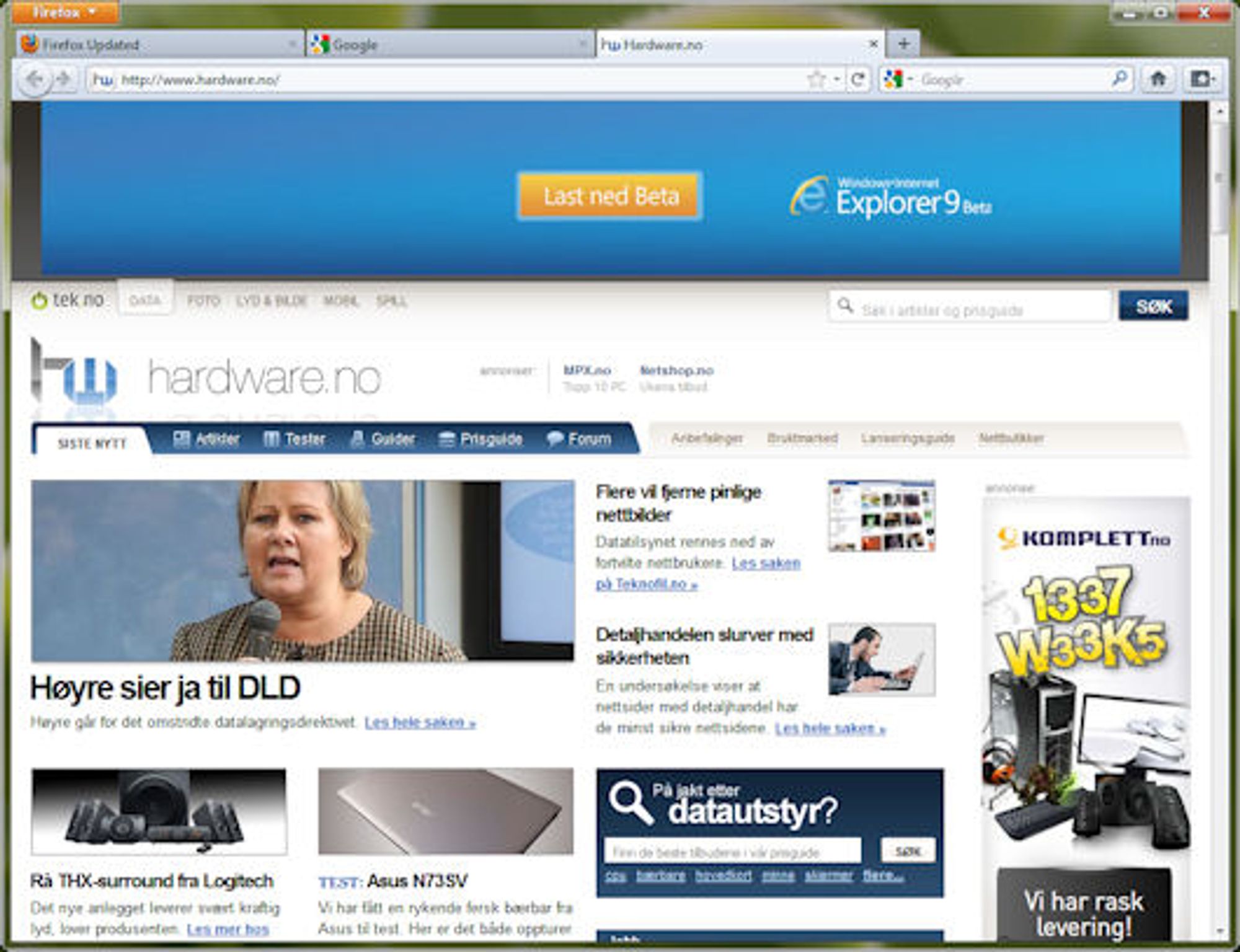Select the SPILL tab

392,301
